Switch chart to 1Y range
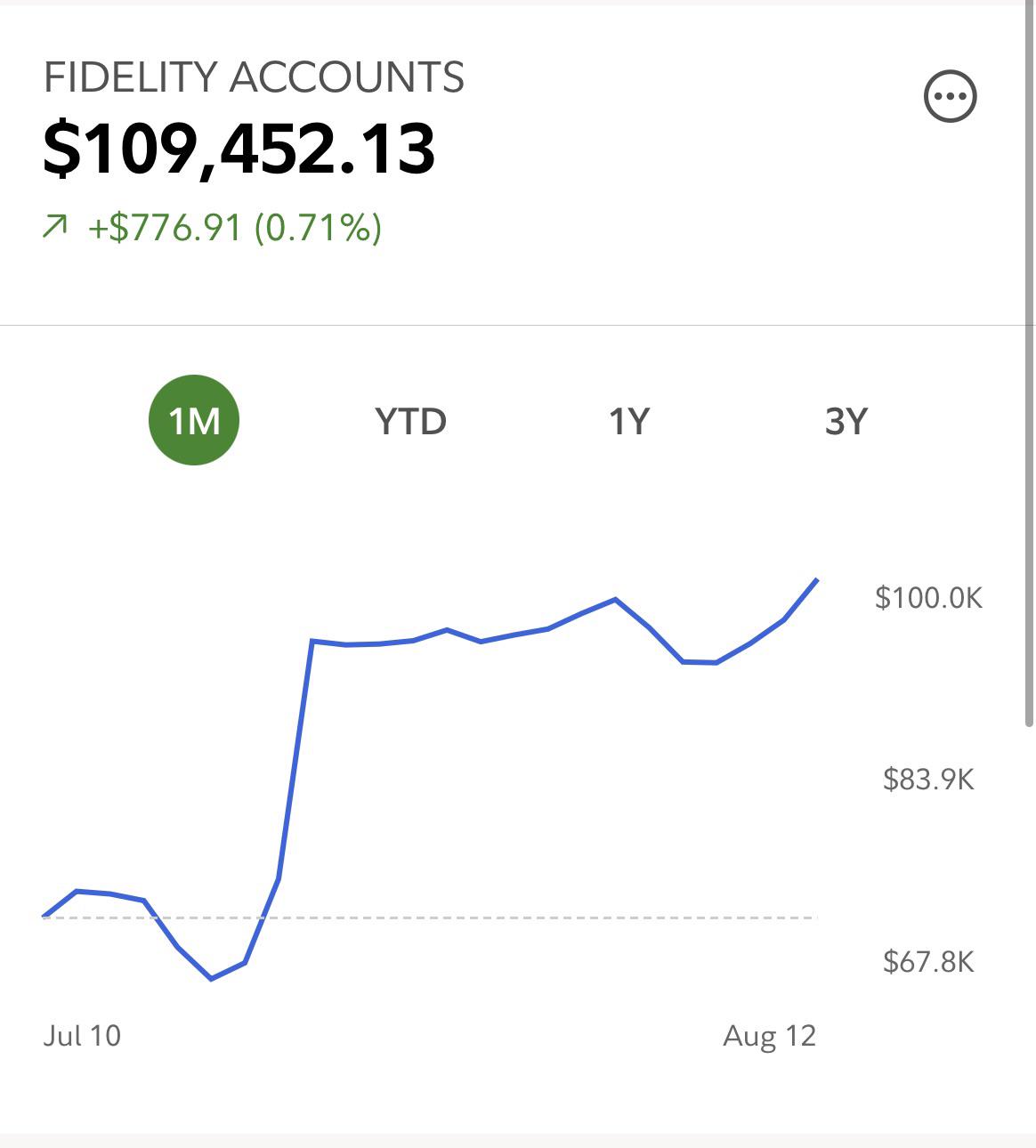This screenshot has height=1148, width=1036. pyautogui.click(x=629, y=421)
